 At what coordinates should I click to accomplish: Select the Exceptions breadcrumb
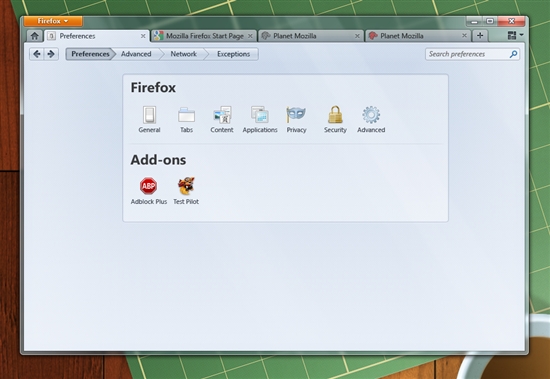coord(233,54)
